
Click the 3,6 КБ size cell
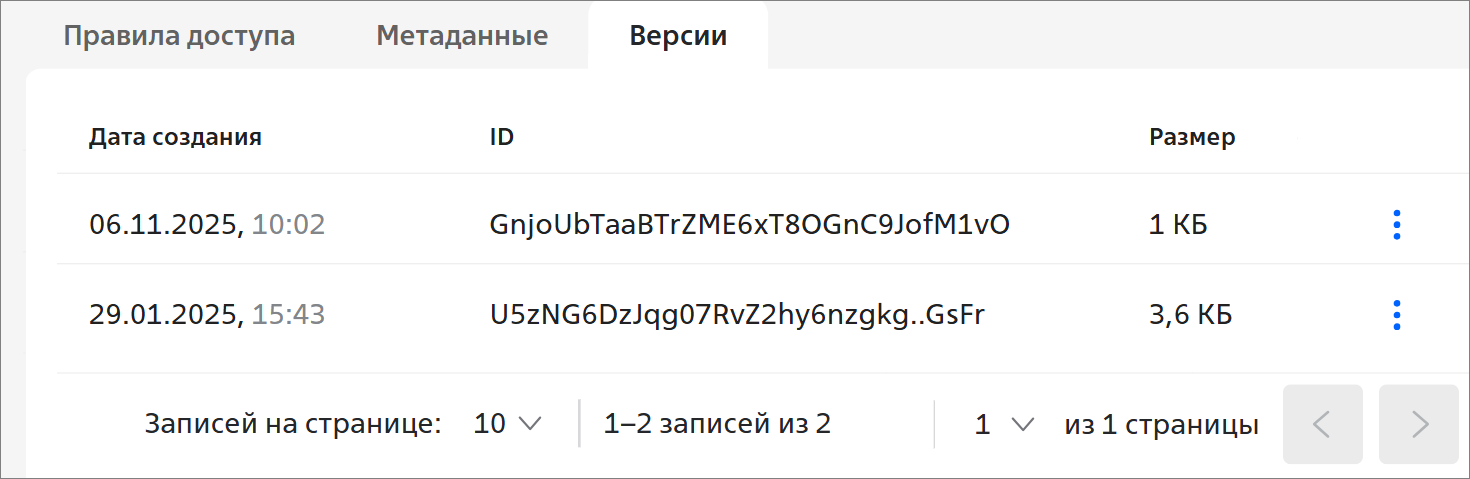(x=1190, y=316)
